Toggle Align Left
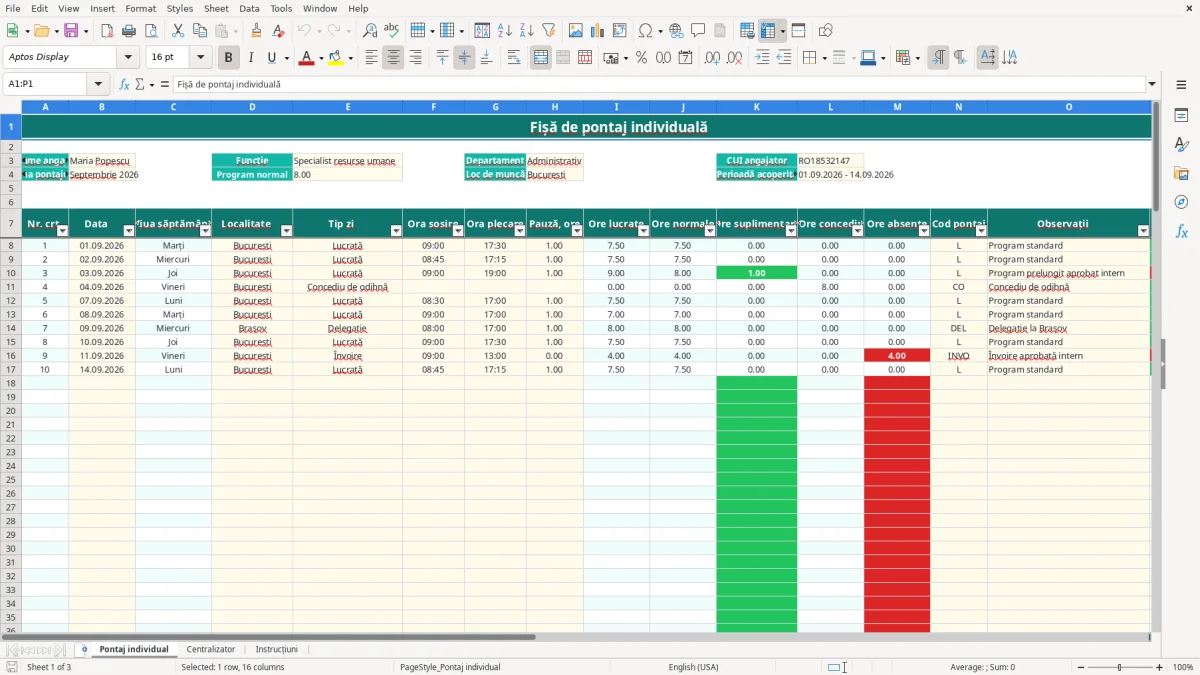The height and width of the screenshot is (675, 1200). tap(371, 58)
